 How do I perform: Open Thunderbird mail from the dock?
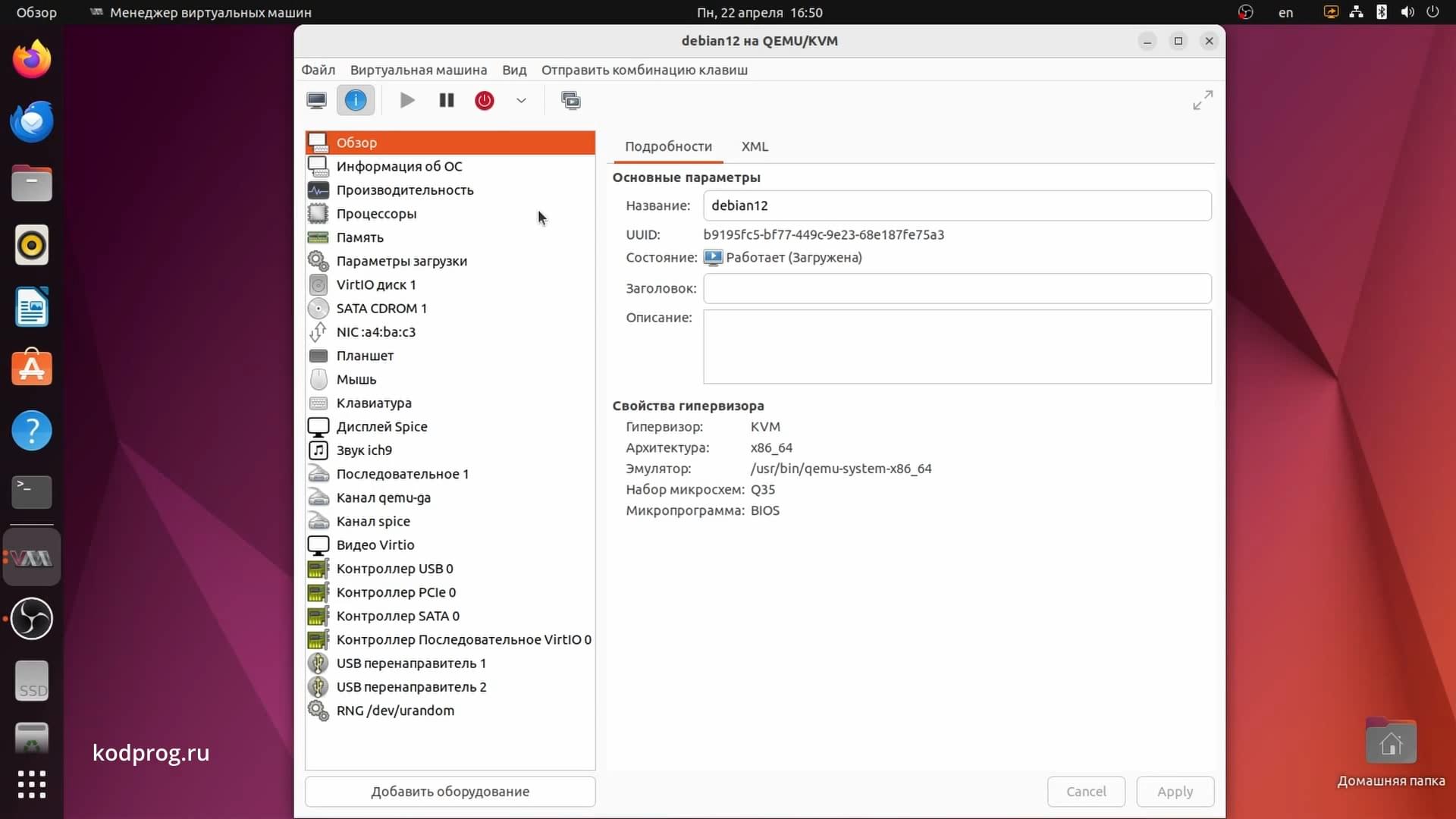pos(32,121)
